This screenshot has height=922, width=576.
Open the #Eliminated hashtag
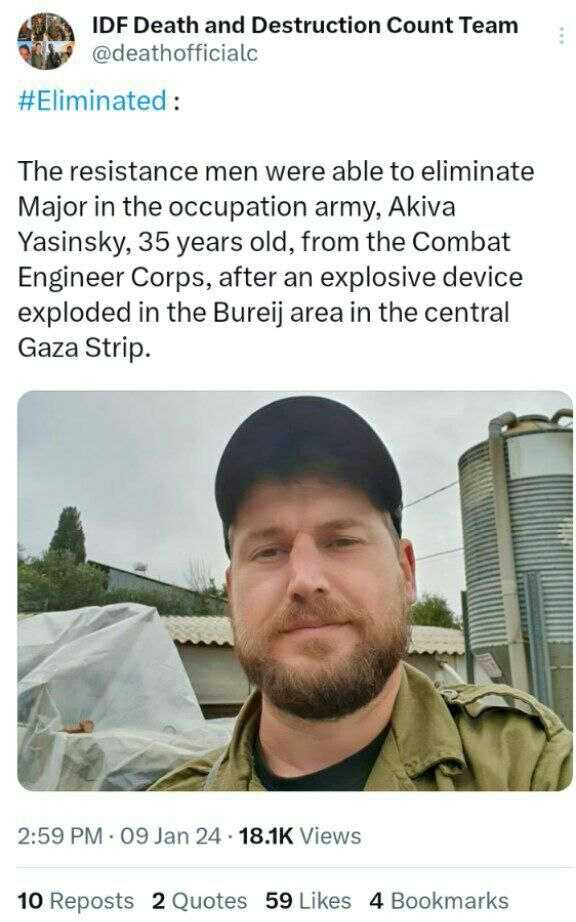point(92,101)
